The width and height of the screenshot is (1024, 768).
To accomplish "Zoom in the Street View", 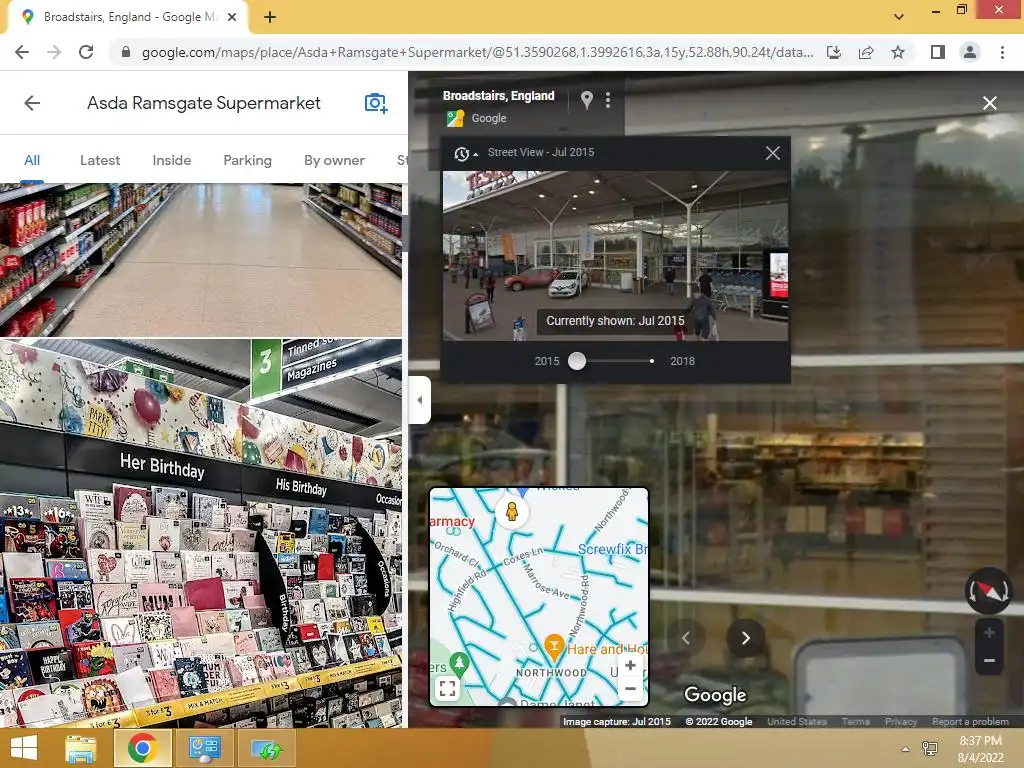I will click(989, 632).
